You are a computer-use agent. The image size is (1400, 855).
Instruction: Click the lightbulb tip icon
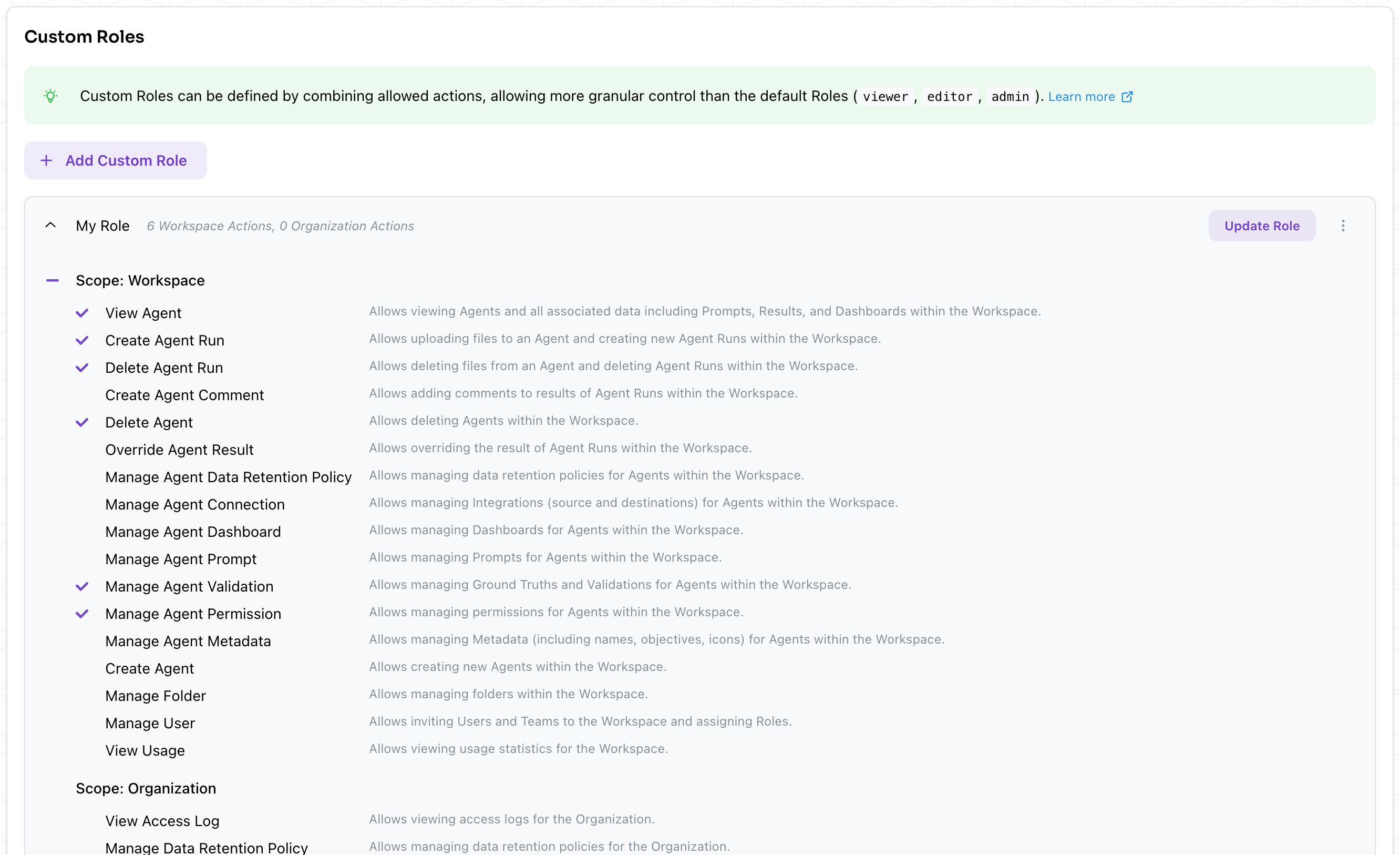point(50,96)
